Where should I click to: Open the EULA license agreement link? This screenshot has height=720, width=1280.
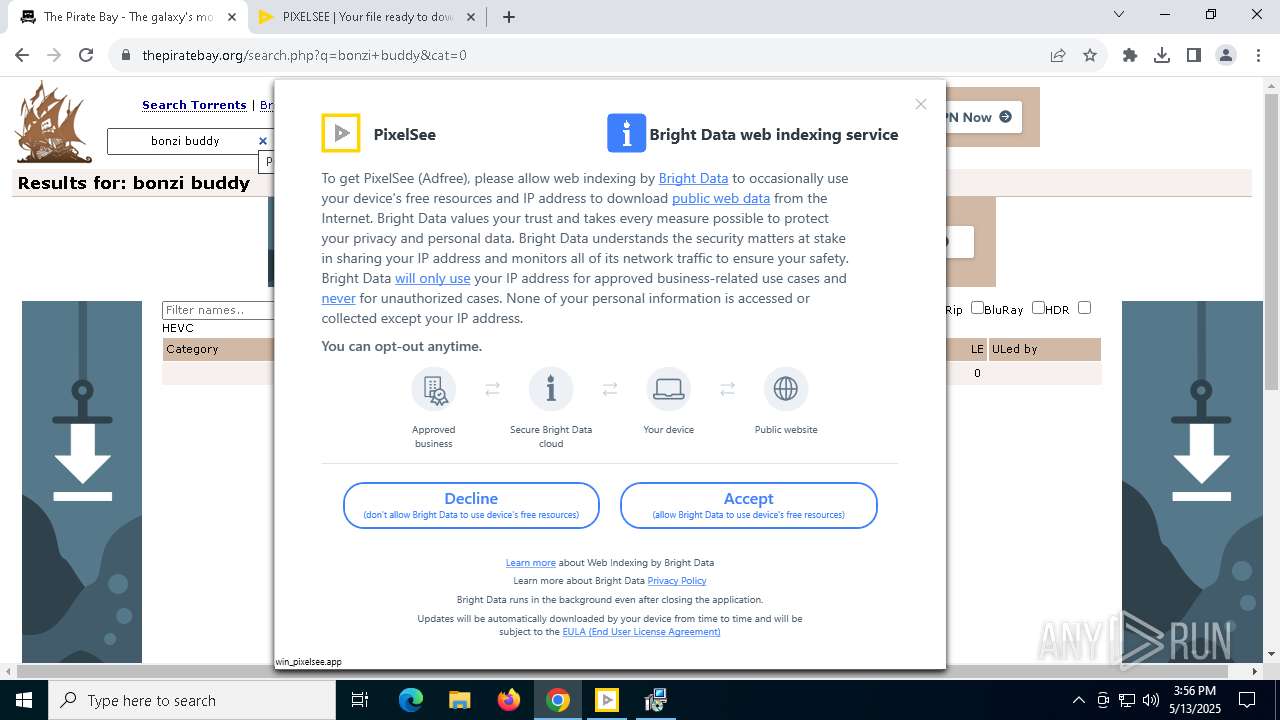641,632
